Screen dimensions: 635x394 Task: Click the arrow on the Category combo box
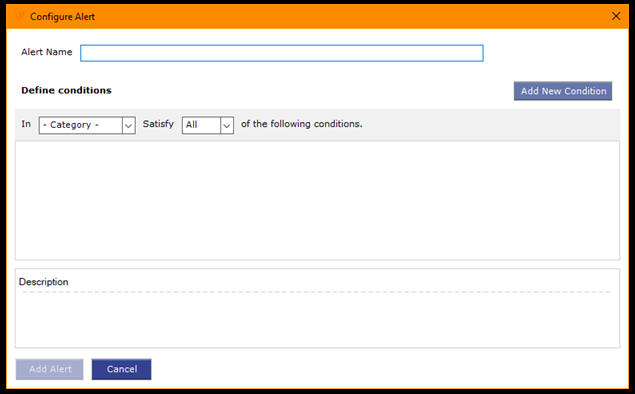tap(128, 126)
